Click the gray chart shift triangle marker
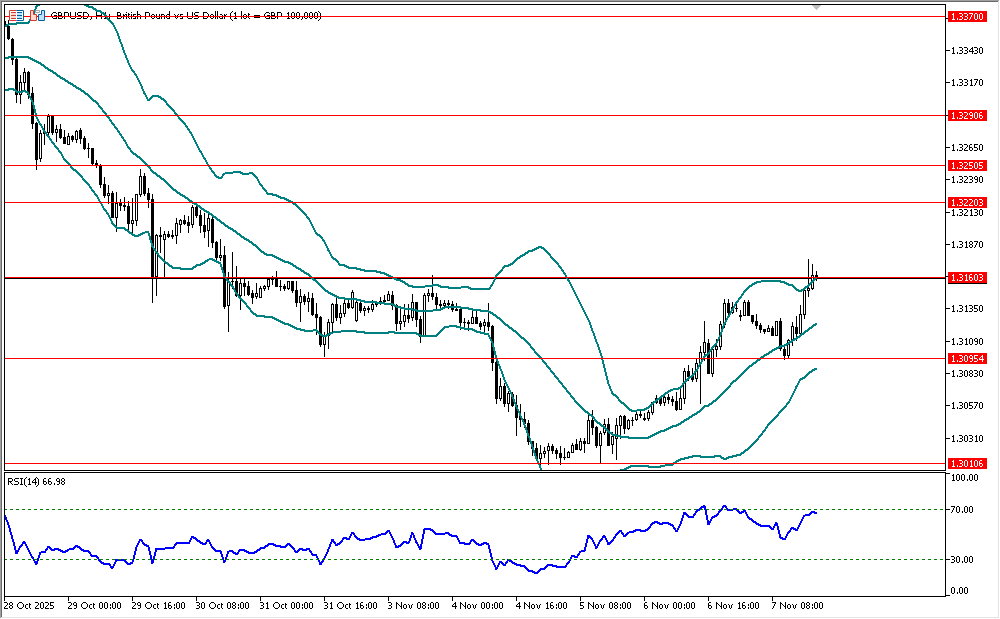 coord(816,7)
